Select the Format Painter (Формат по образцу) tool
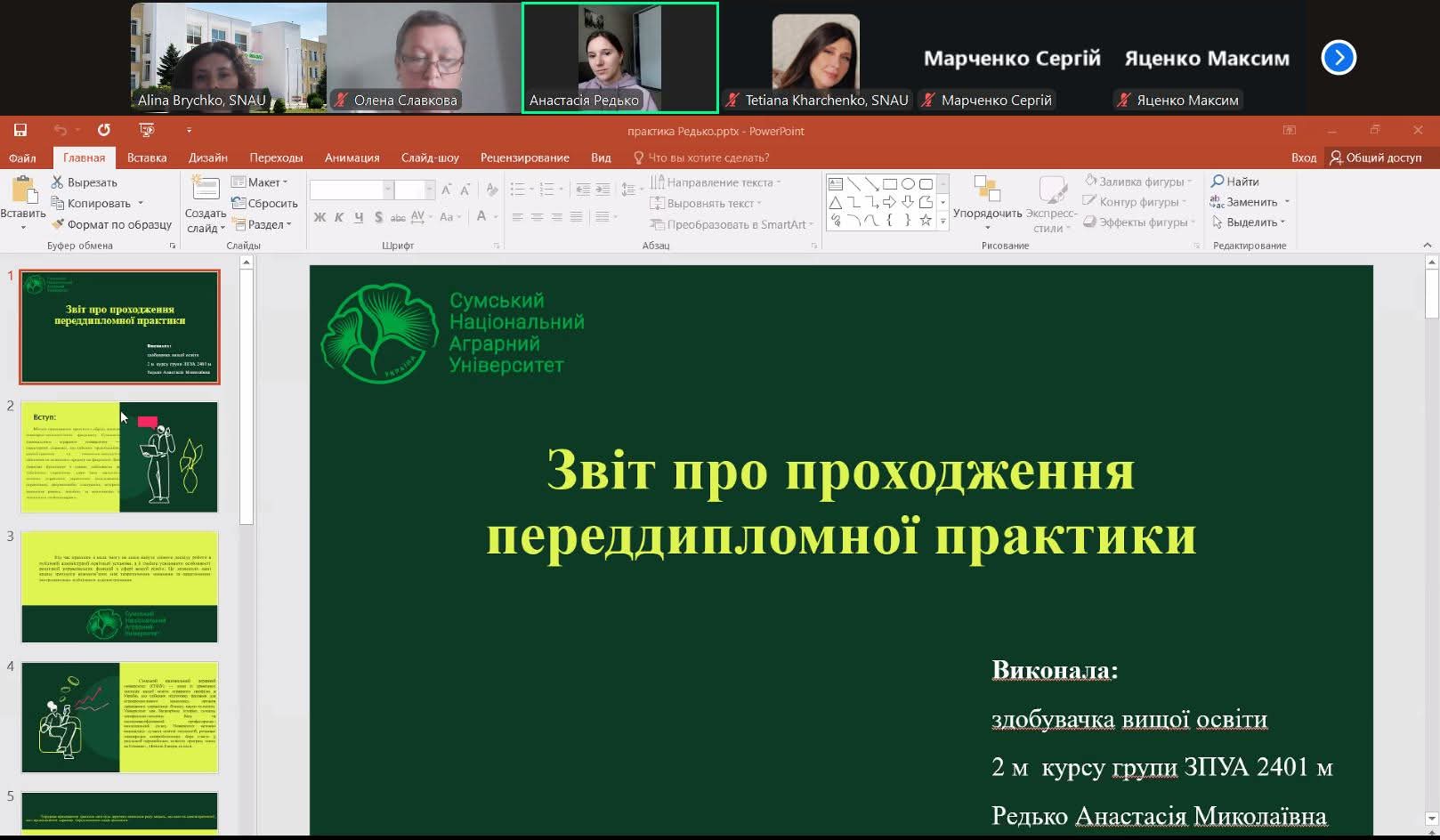Viewport: 1440px width, 840px height. tap(58, 224)
